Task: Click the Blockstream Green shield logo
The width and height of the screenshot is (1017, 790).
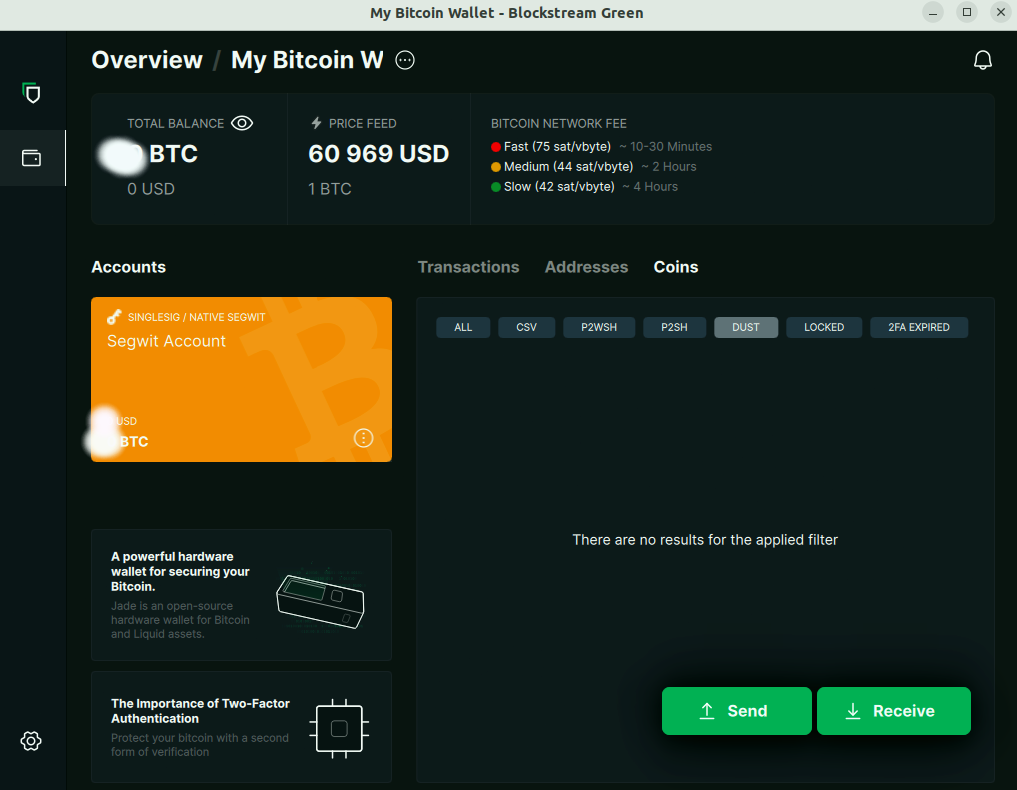Action: click(31, 93)
